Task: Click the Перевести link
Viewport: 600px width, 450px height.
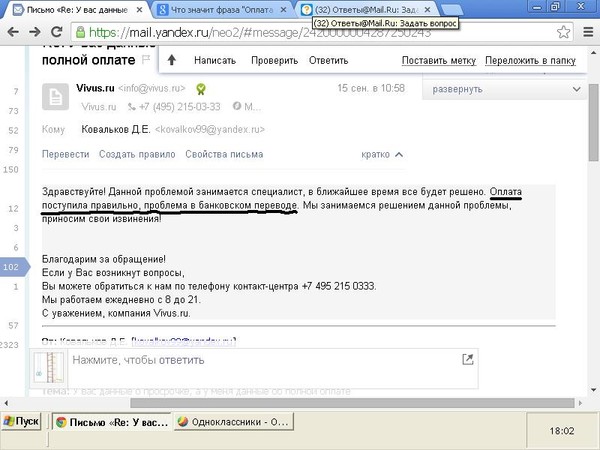Action: 65,154
